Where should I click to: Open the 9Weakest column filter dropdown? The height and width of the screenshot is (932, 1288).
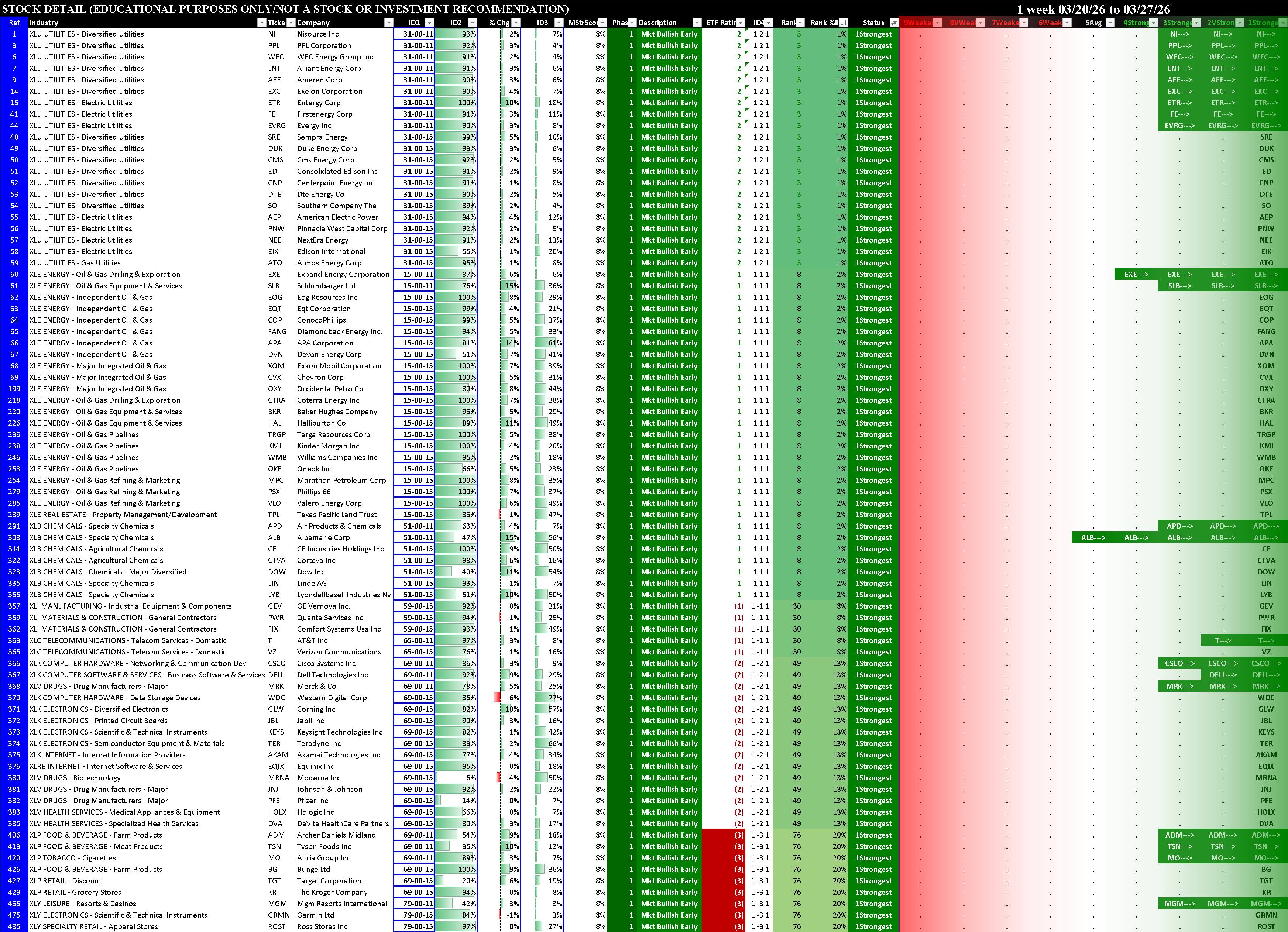click(x=938, y=23)
